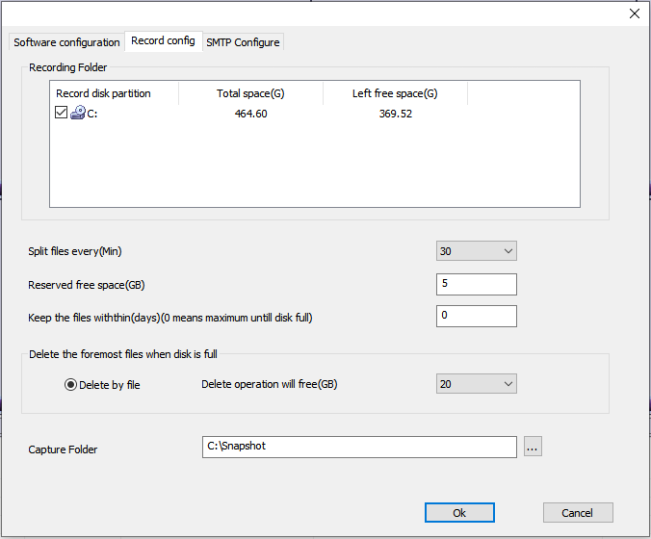Click the Cancel button
The width and height of the screenshot is (651, 539).
point(577,512)
